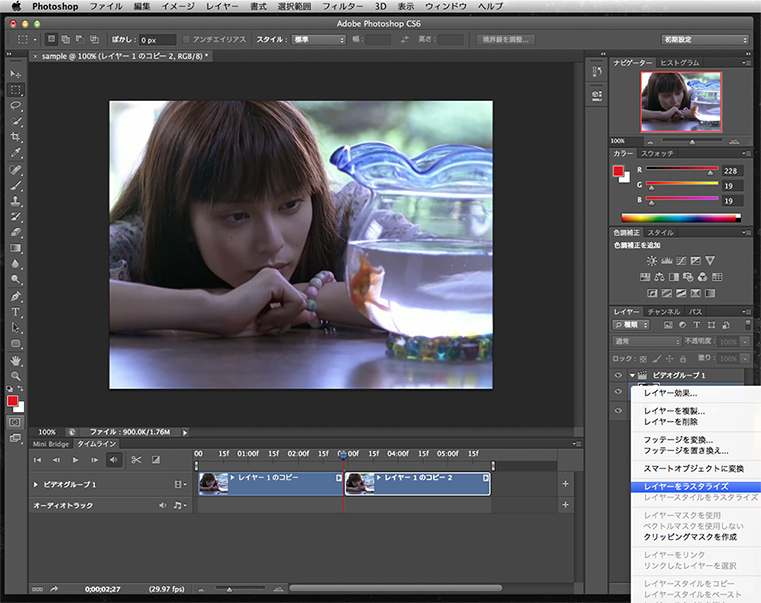Switch to the ヒストグラム tab
Viewport: 761px width, 603px height.
[679, 63]
